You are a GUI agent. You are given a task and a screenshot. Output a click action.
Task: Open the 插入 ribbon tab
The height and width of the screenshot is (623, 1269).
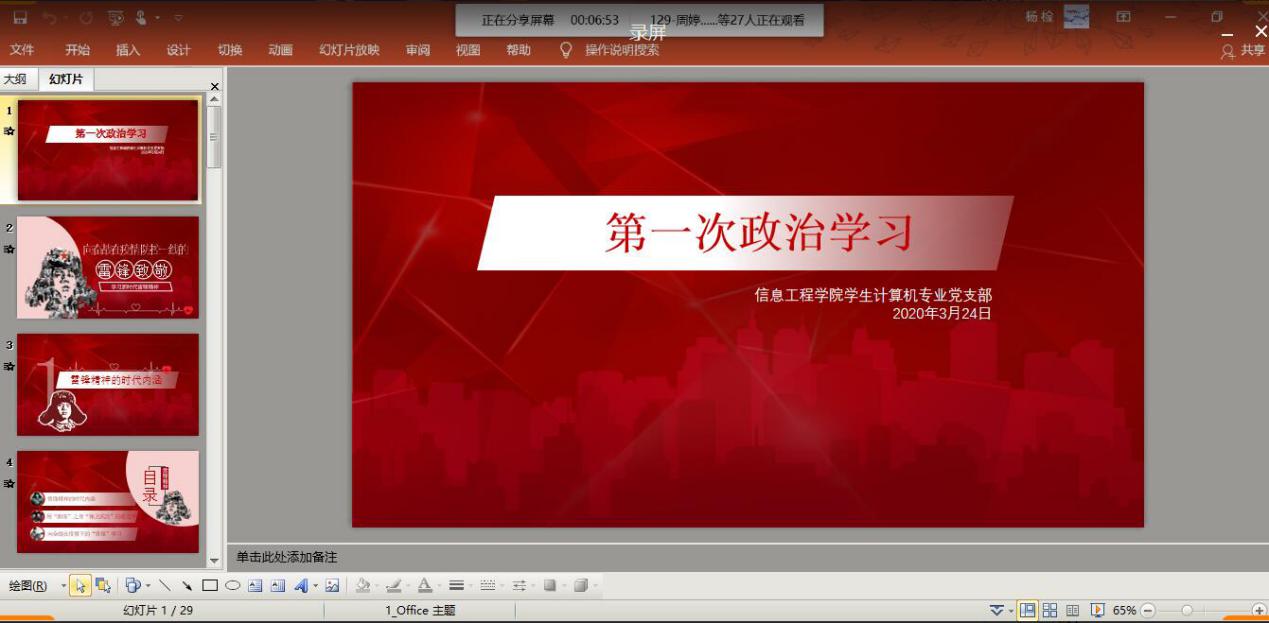pos(128,50)
